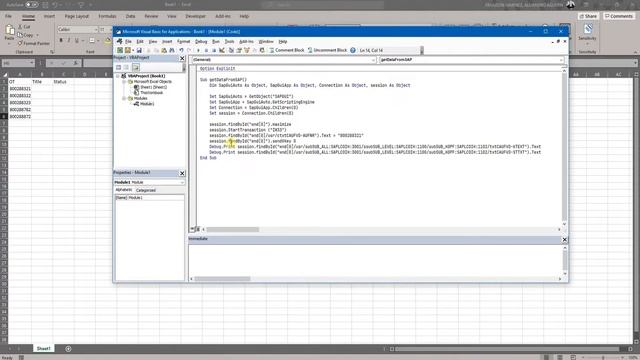
Task: Open the Copy dropdown arrow in Excel ribbon
Action: tap(38, 35)
